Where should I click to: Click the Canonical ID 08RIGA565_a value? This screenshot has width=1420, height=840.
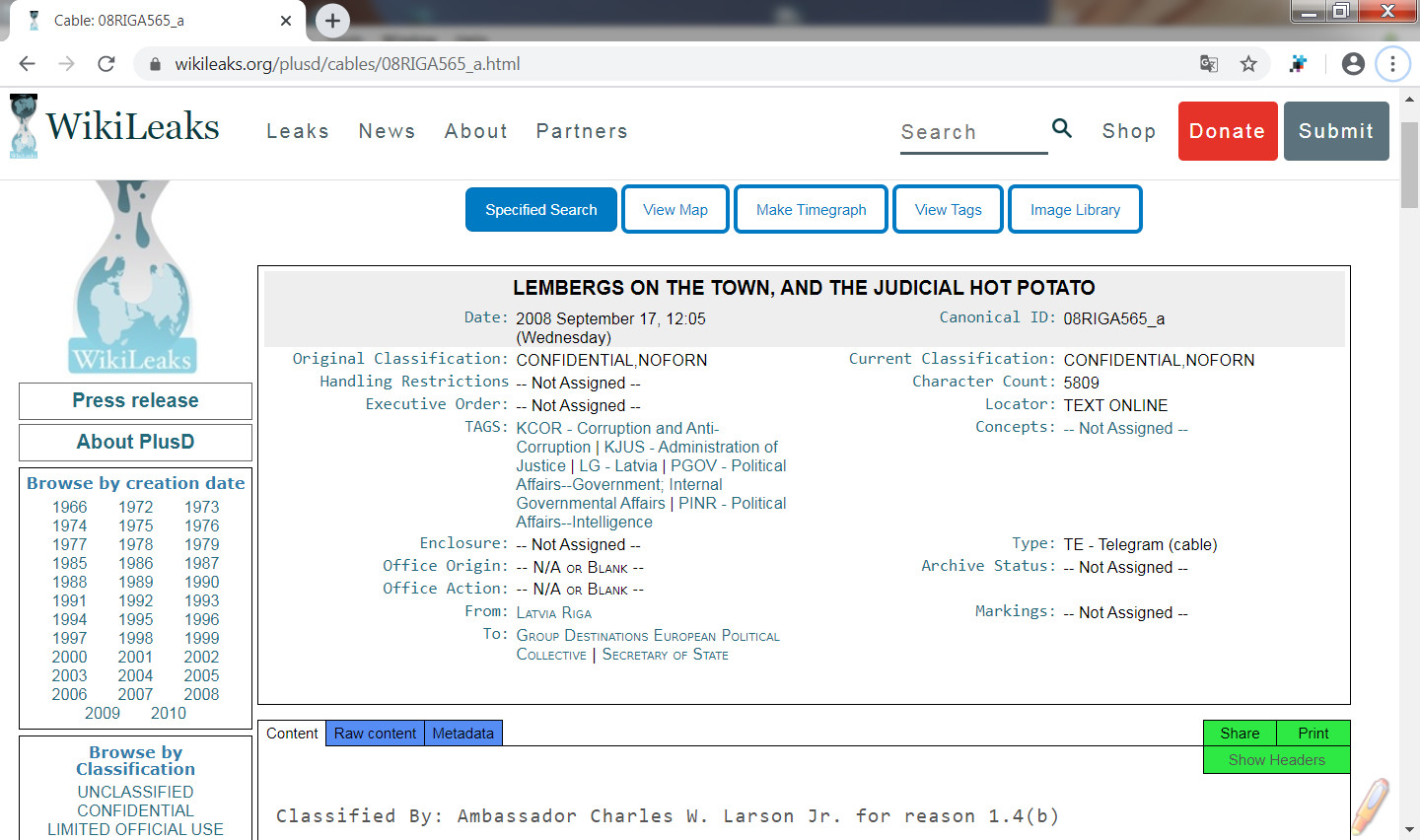point(1114,318)
